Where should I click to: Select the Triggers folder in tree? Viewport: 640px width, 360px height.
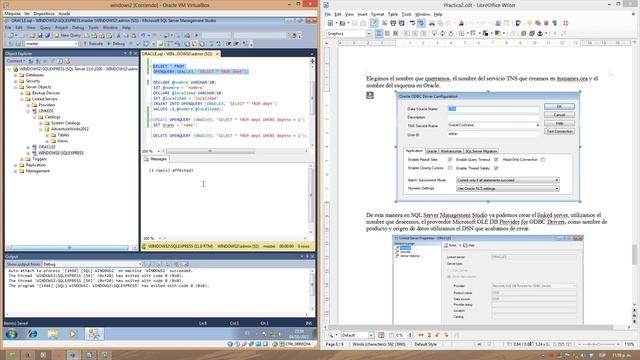(40, 159)
